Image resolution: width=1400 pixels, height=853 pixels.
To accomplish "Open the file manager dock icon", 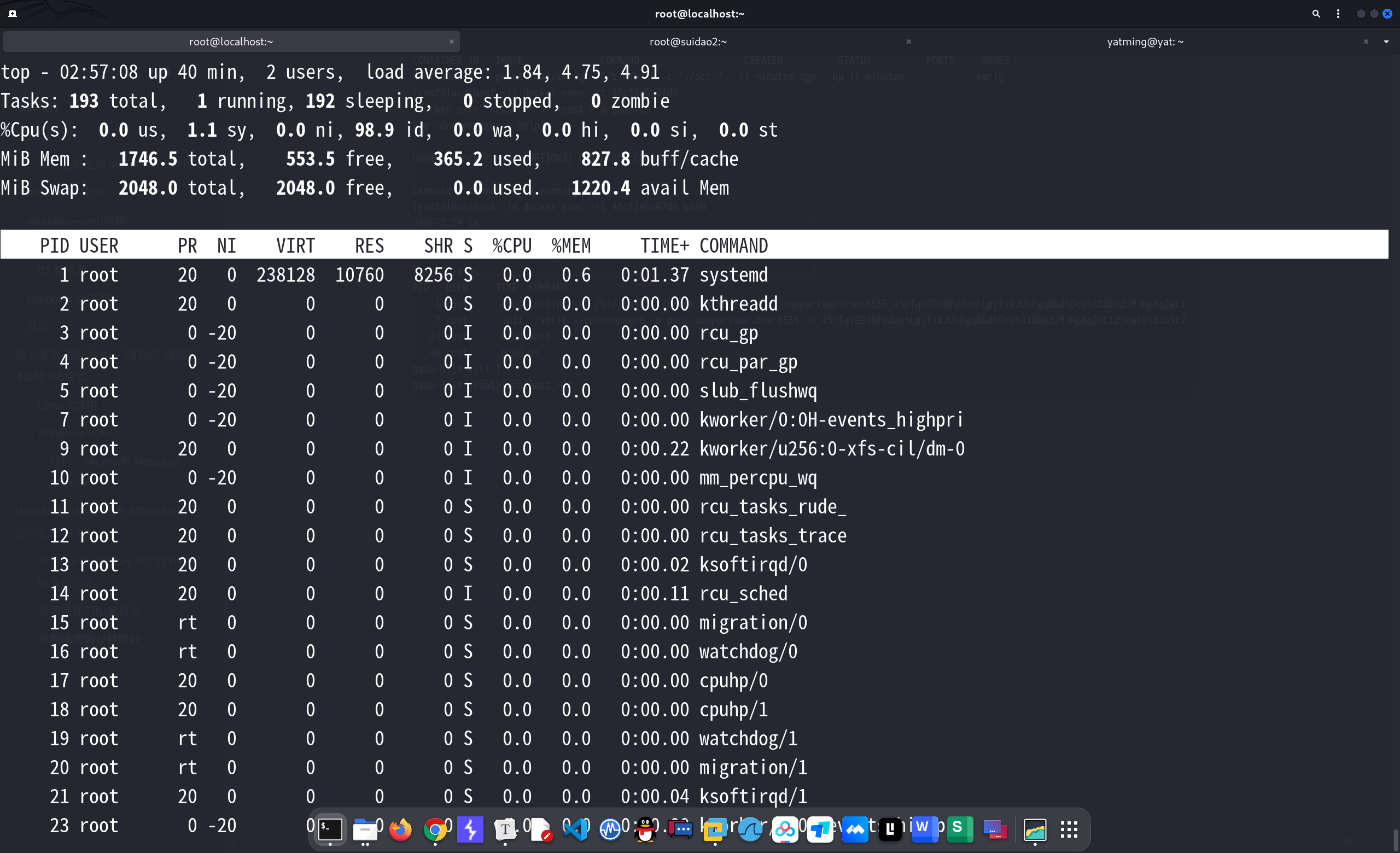I will pos(365,829).
